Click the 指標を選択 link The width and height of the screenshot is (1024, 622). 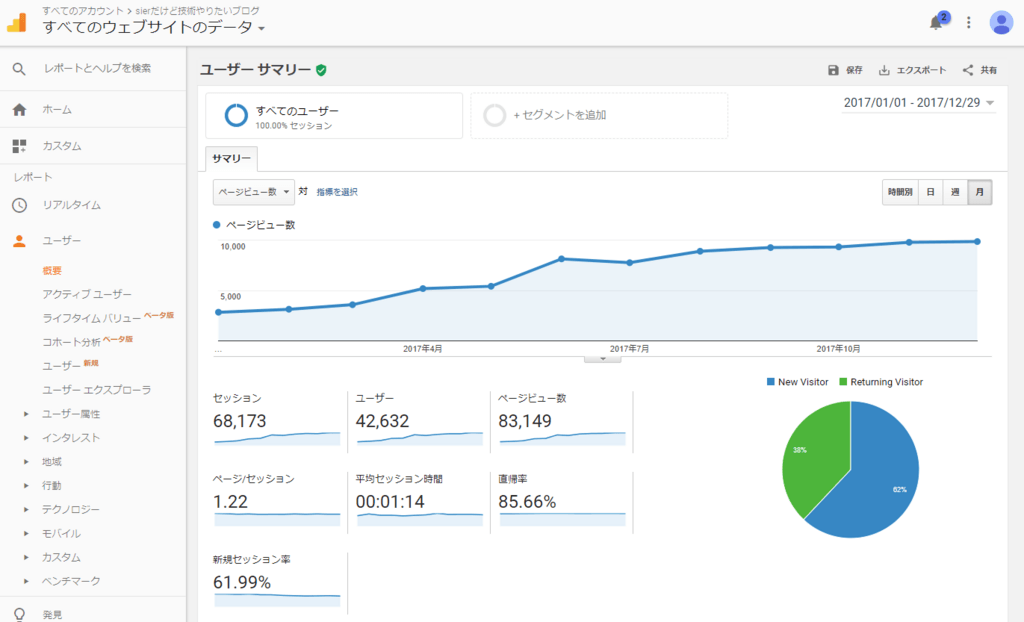pyautogui.click(x=337, y=192)
